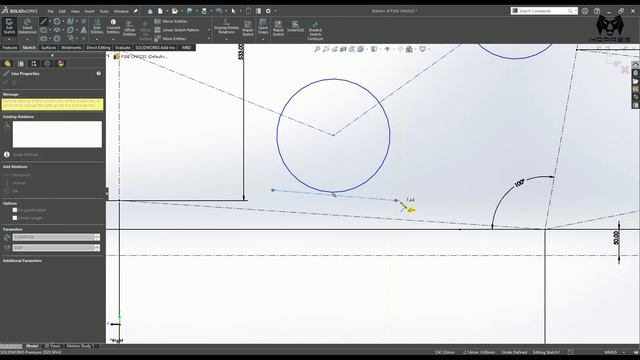The width and height of the screenshot is (640, 360).
Task: Select the Ellipse sketch tool
Action: tap(70, 30)
